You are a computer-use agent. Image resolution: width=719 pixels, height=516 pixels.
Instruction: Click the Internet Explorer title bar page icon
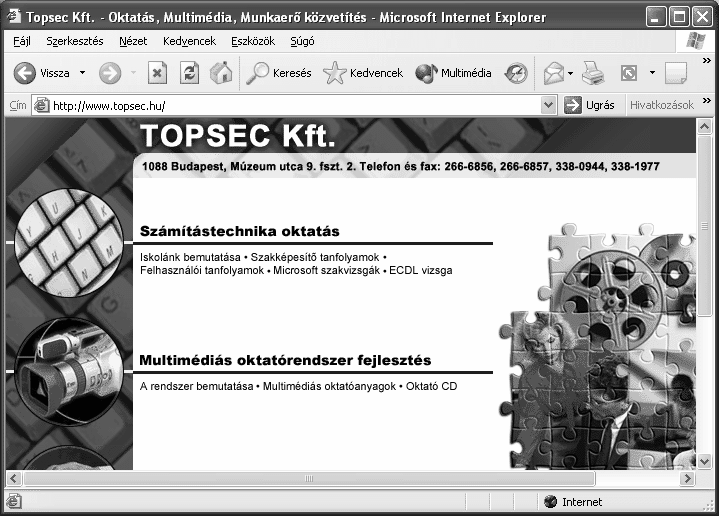[13, 17]
